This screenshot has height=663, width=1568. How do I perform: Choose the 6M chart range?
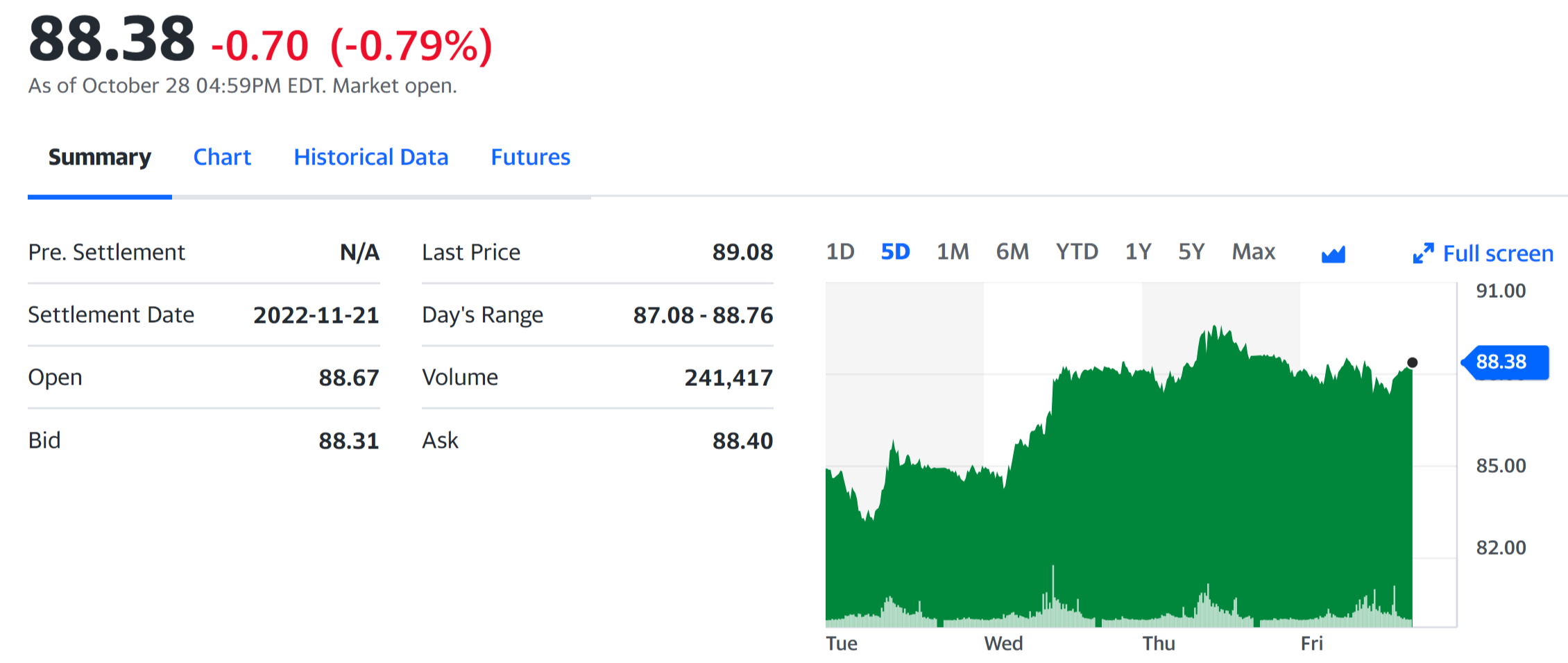(x=1013, y=252)
